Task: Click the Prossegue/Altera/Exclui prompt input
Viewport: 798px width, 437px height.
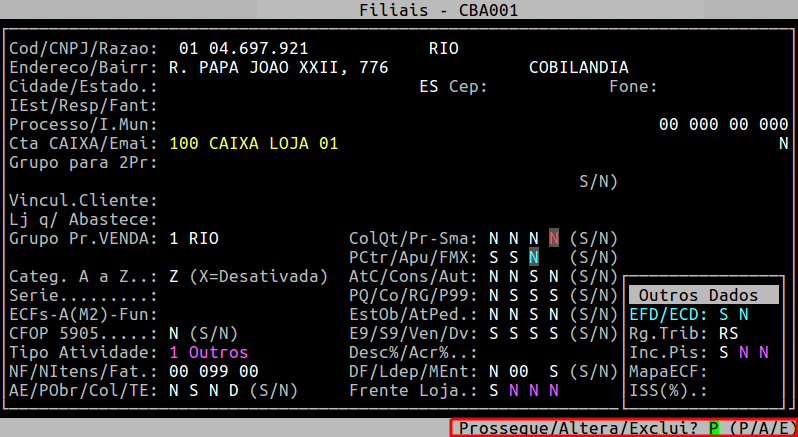Action: pos(714,428)
